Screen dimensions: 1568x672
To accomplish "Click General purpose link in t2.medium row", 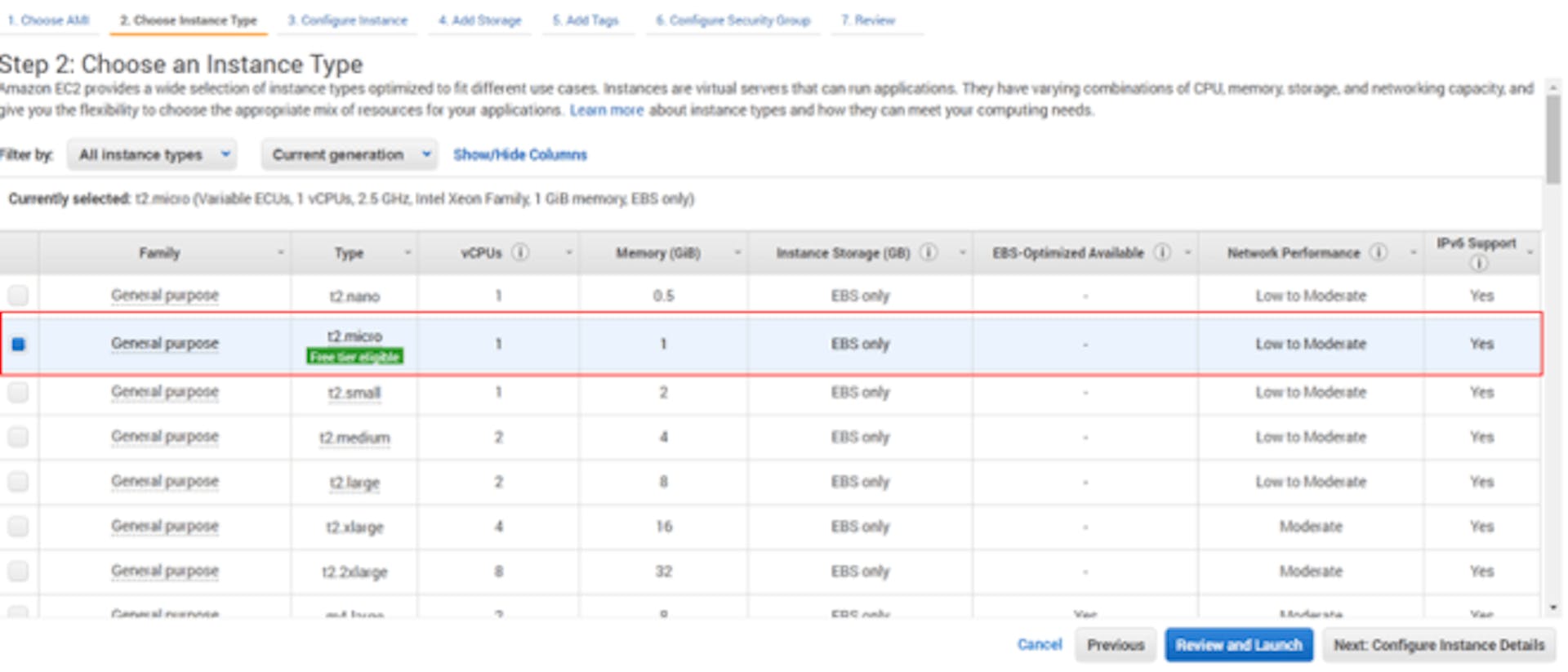I will [x=165, y=437].
